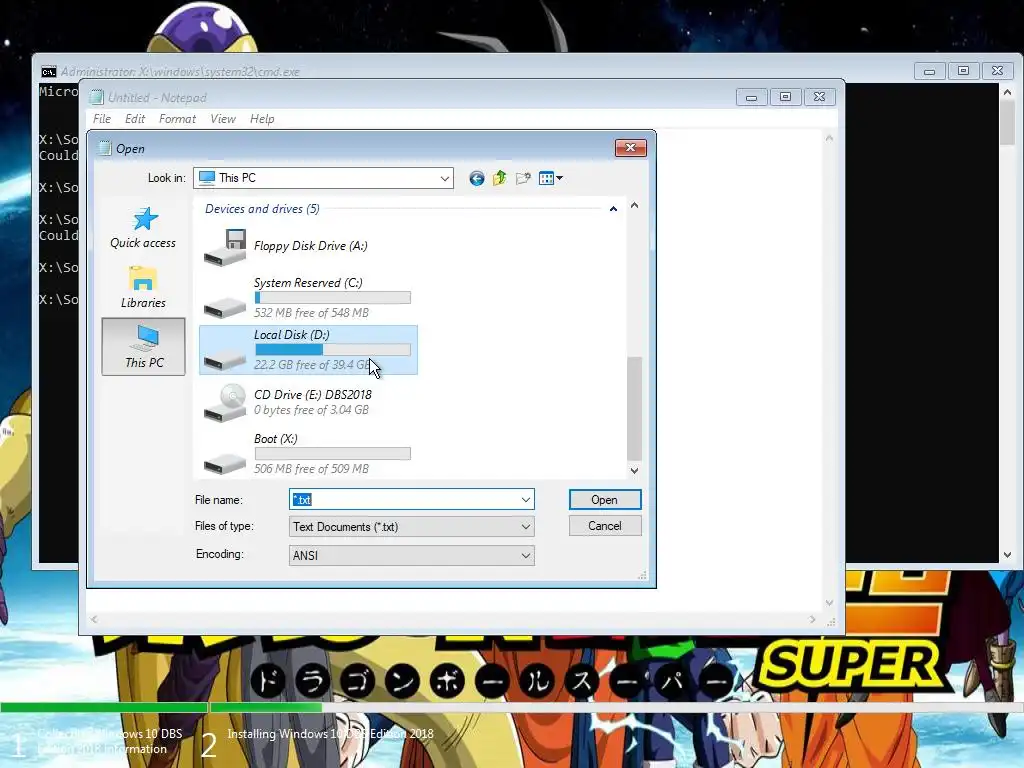Viewport: 1024px width, 768px height.
Task: Select Boot (X:) drive
Action: click(x=308, y=454)
